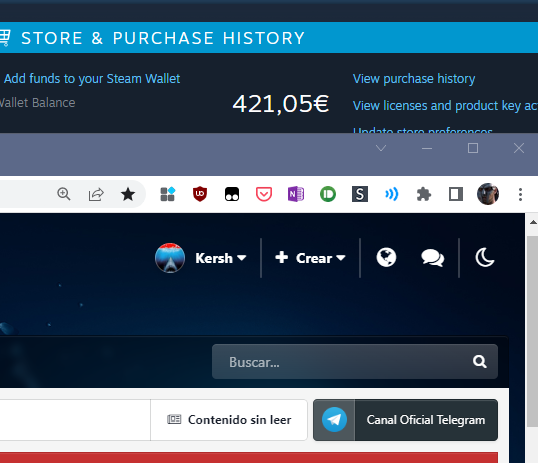Click Add funds to your Steam Wallet
Viewport: 538px width, 463px height.
pyautogui.click(x=92, y=79)
